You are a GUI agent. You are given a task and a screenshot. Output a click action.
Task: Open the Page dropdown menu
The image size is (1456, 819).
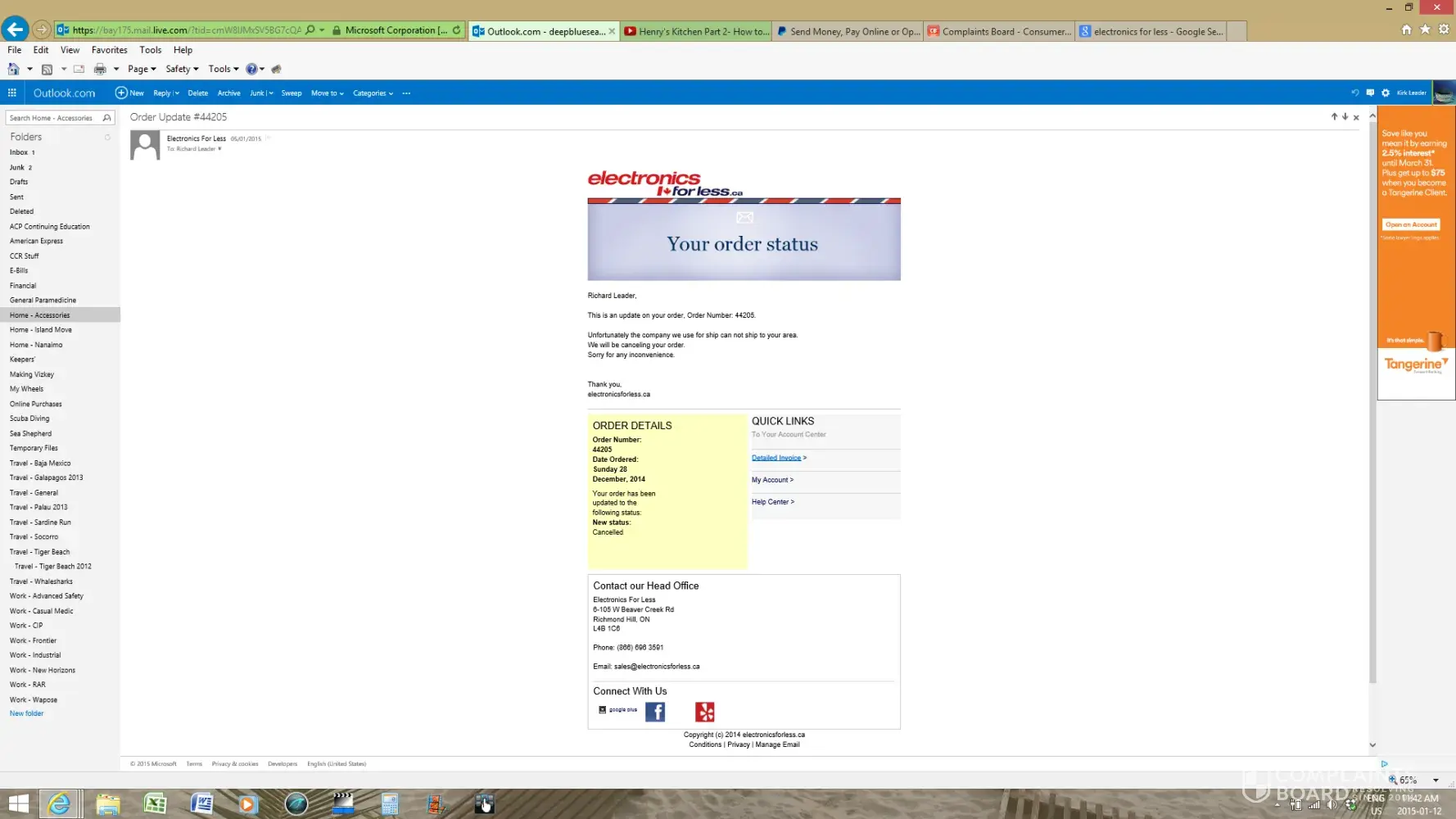coord(142,70)
